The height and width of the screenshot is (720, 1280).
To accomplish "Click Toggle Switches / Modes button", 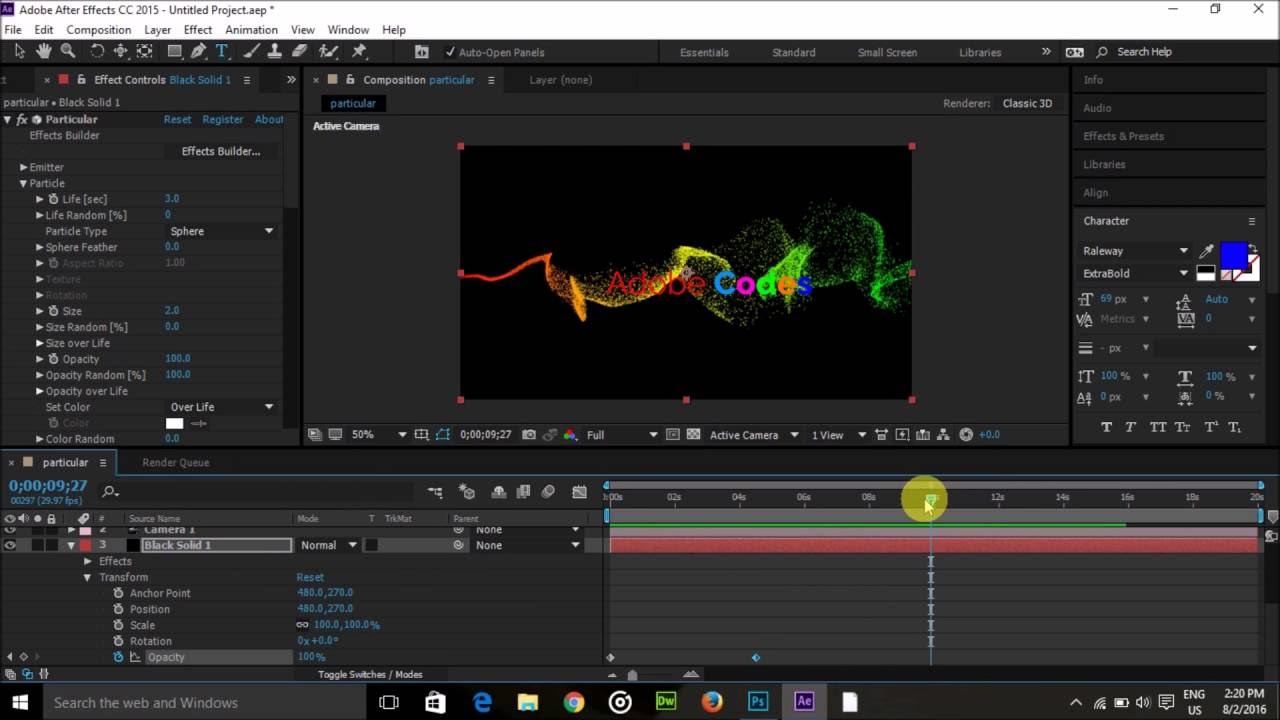I will click(x=370, y=674).
